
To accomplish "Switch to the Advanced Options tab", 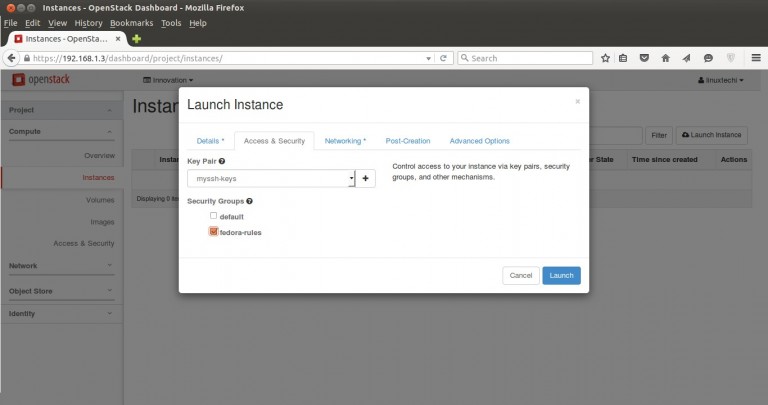I will (479, 141).
